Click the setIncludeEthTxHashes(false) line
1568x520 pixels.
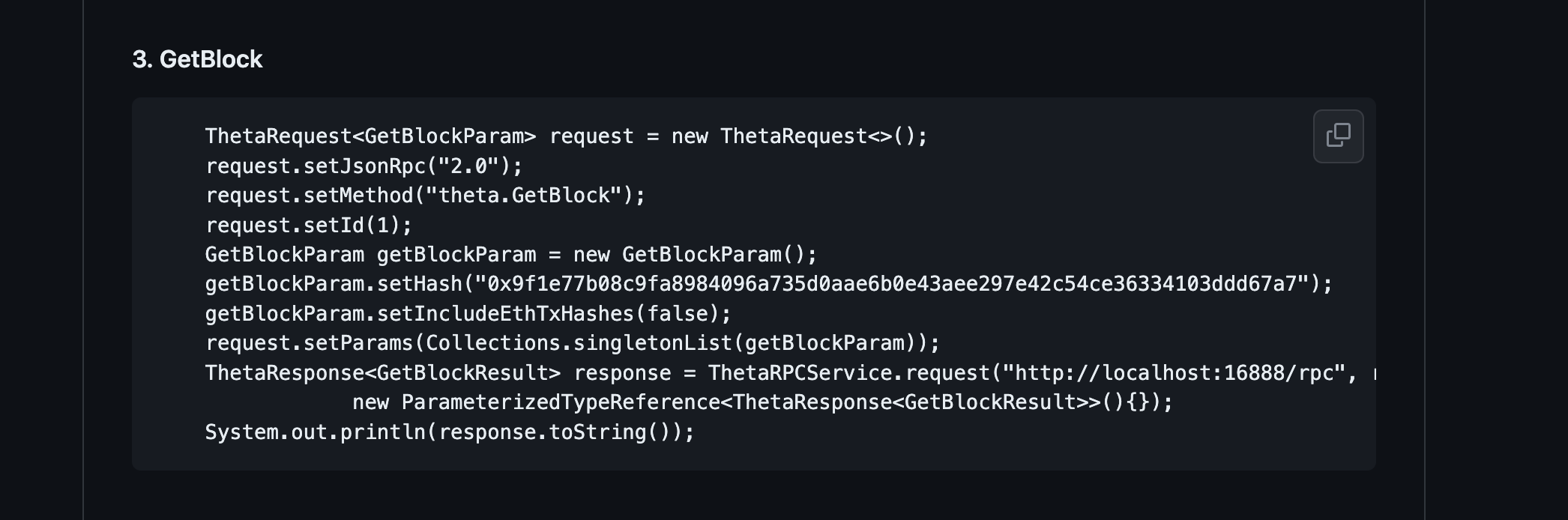point(468,314)
